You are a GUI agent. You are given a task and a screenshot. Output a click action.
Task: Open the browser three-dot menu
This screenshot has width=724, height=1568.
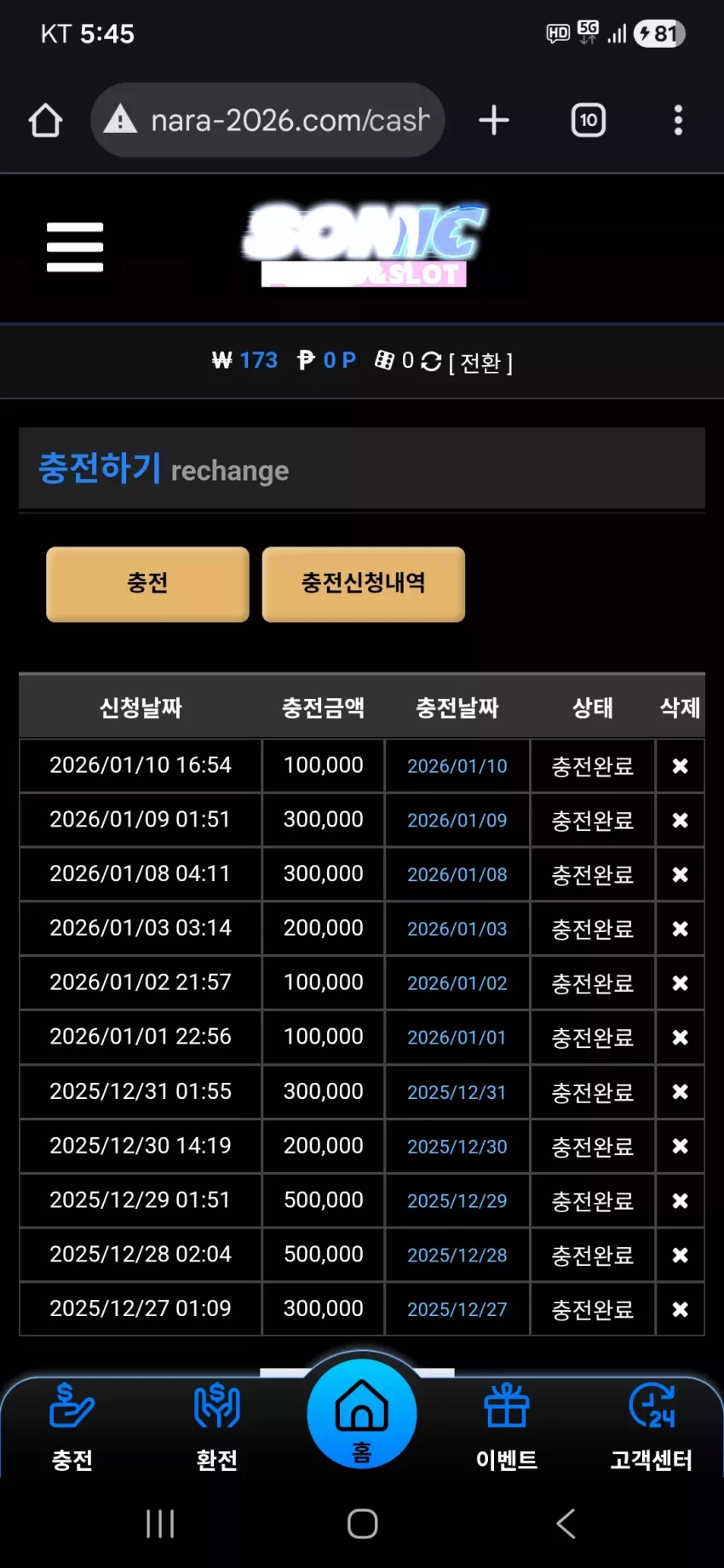click(678, 120)
